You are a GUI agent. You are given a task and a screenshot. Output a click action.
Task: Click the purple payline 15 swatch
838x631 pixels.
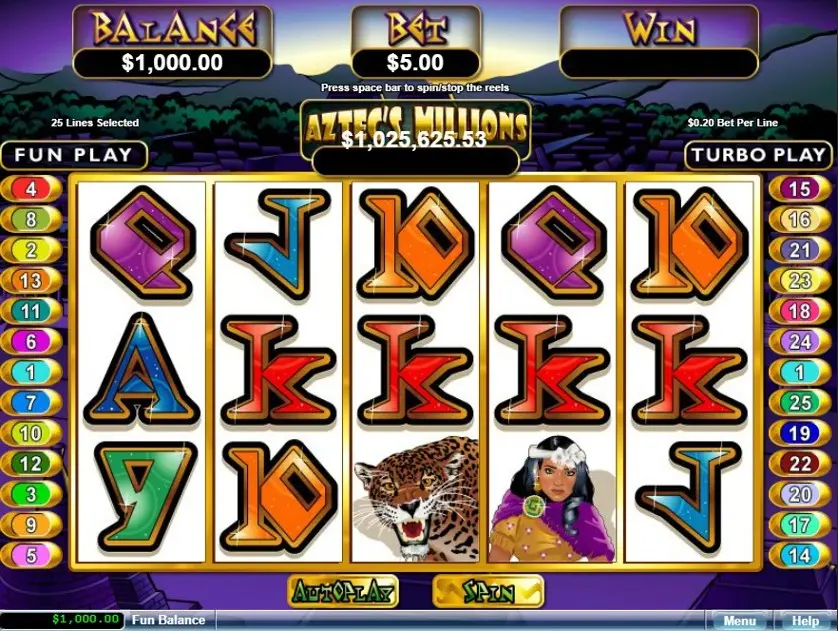800,189
